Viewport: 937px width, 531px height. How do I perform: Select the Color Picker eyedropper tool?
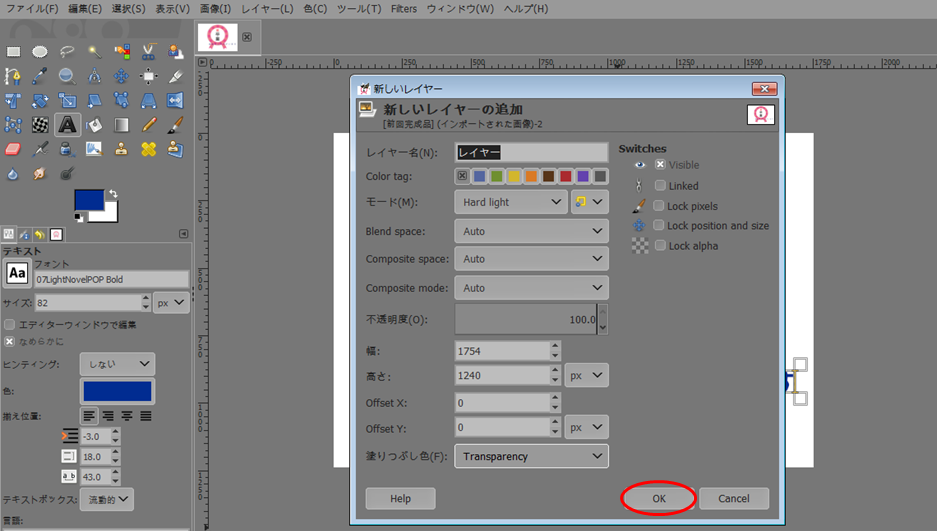pyautogui.click(x=40, y=76)
